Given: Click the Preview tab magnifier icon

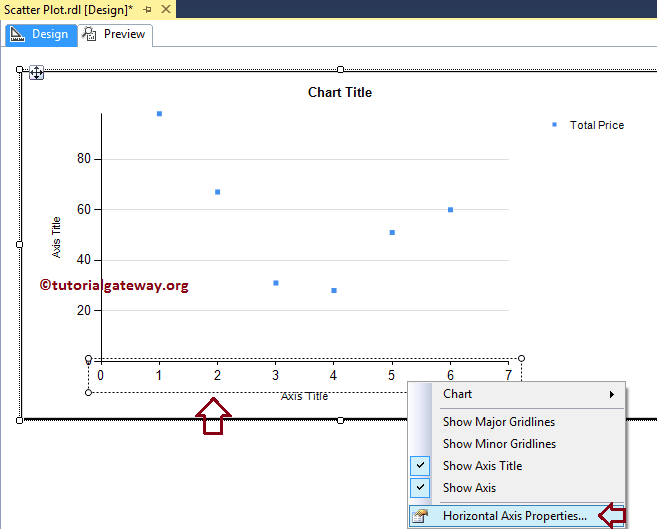Looking at the screenshot, I should coord(89,34).
